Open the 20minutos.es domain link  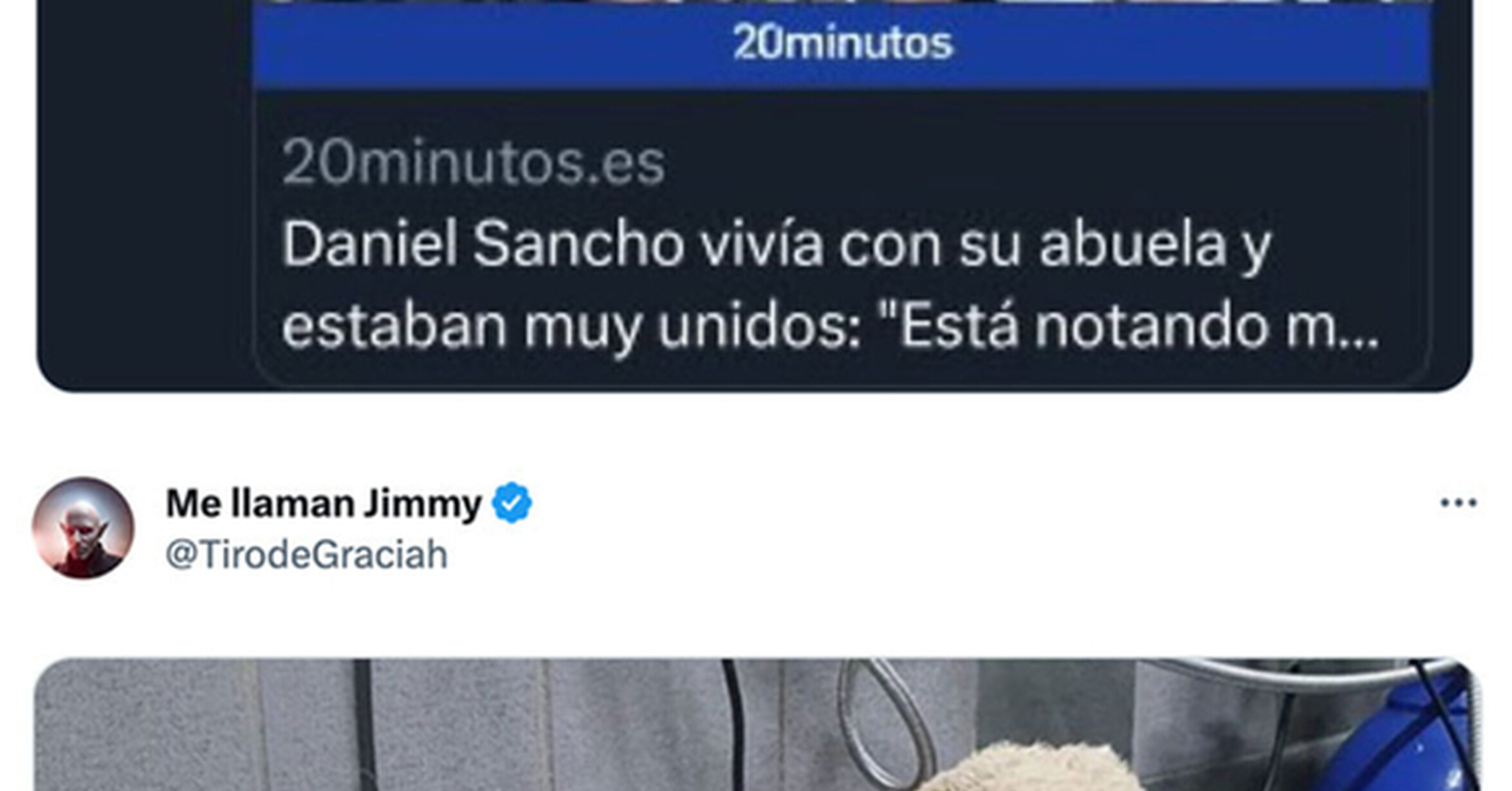[x=474, y=163]
